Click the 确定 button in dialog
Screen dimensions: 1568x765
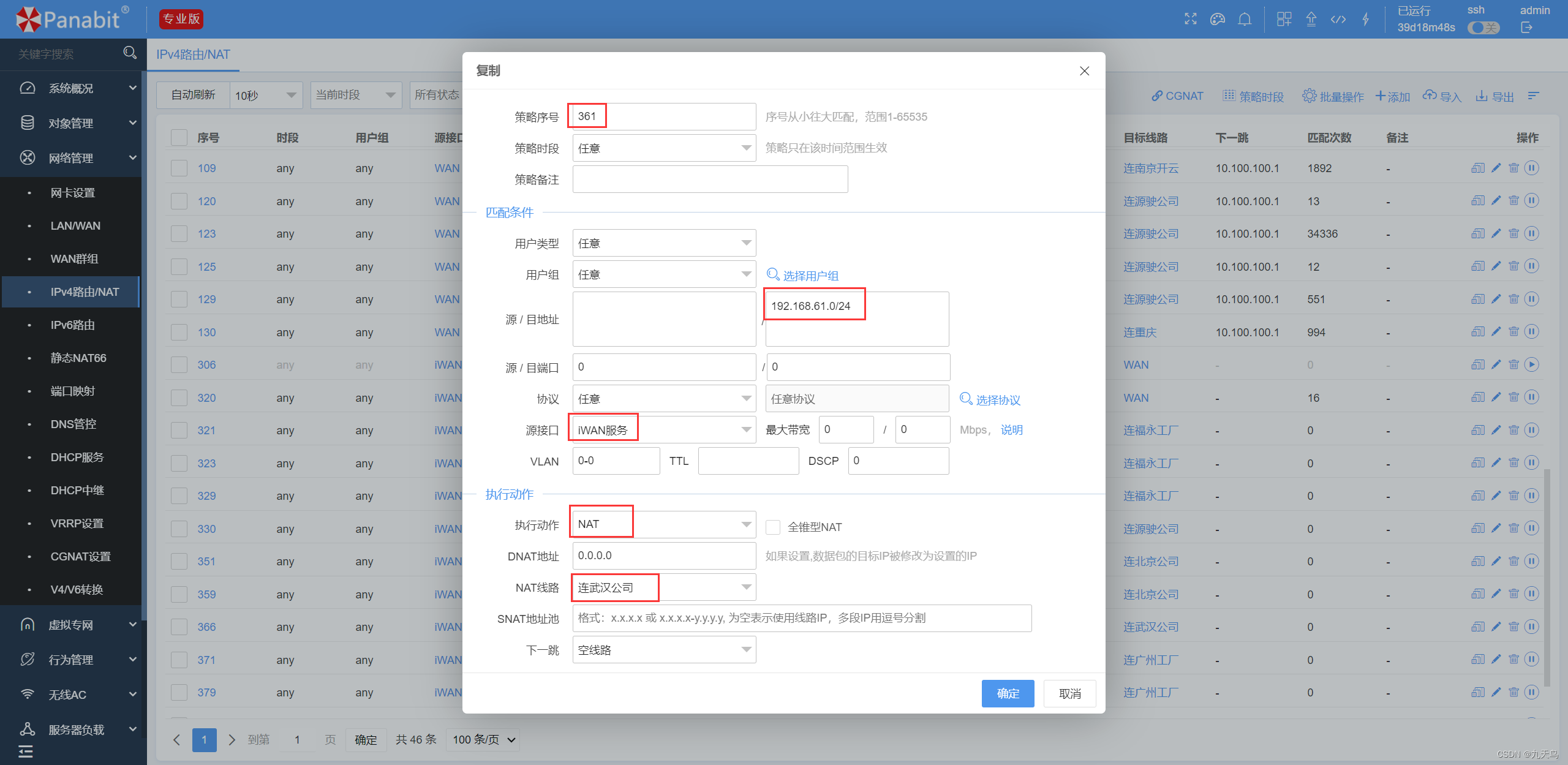click(1008, 693)
